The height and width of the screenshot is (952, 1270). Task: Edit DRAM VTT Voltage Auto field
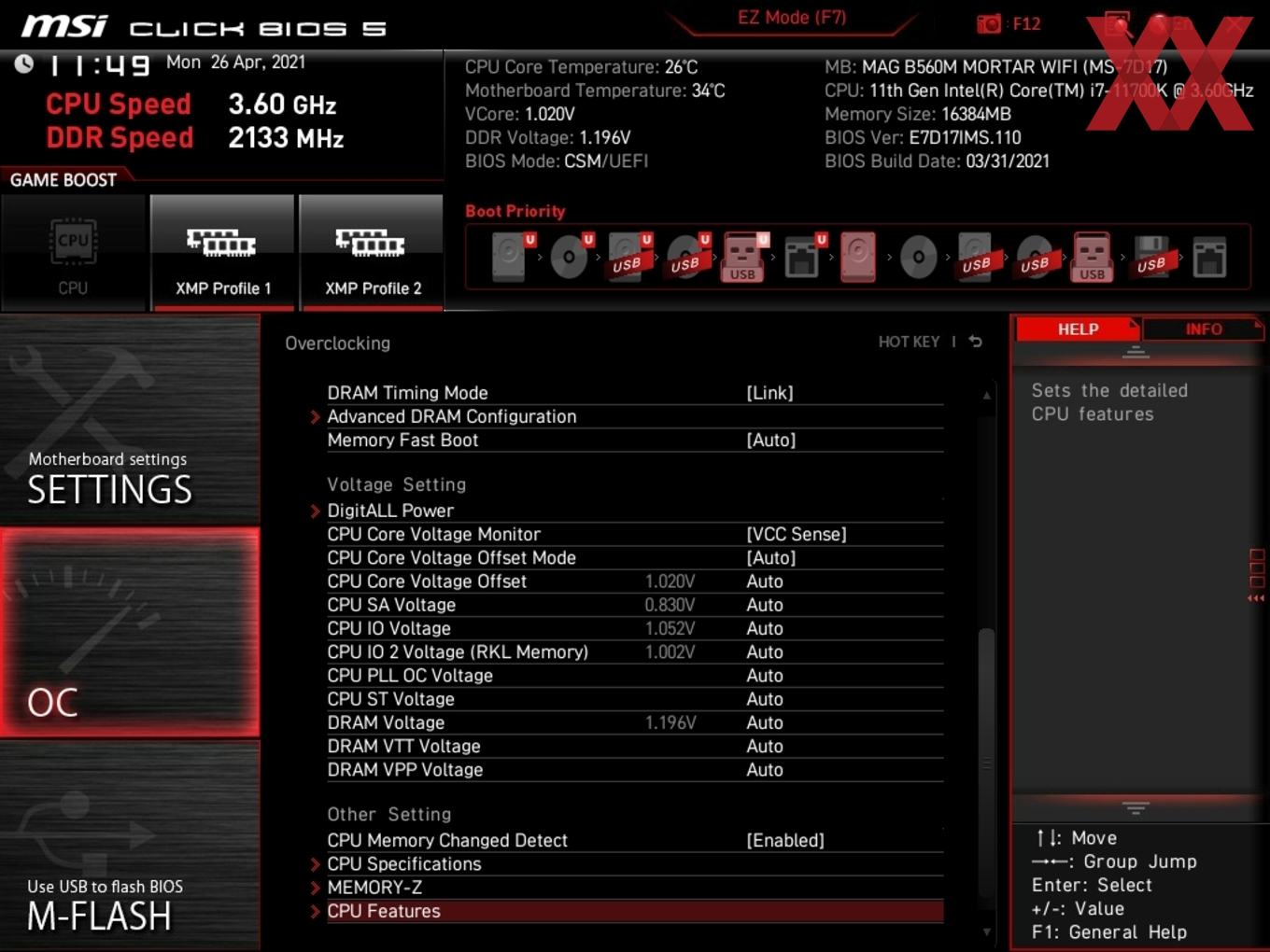(x=765, y=746)
